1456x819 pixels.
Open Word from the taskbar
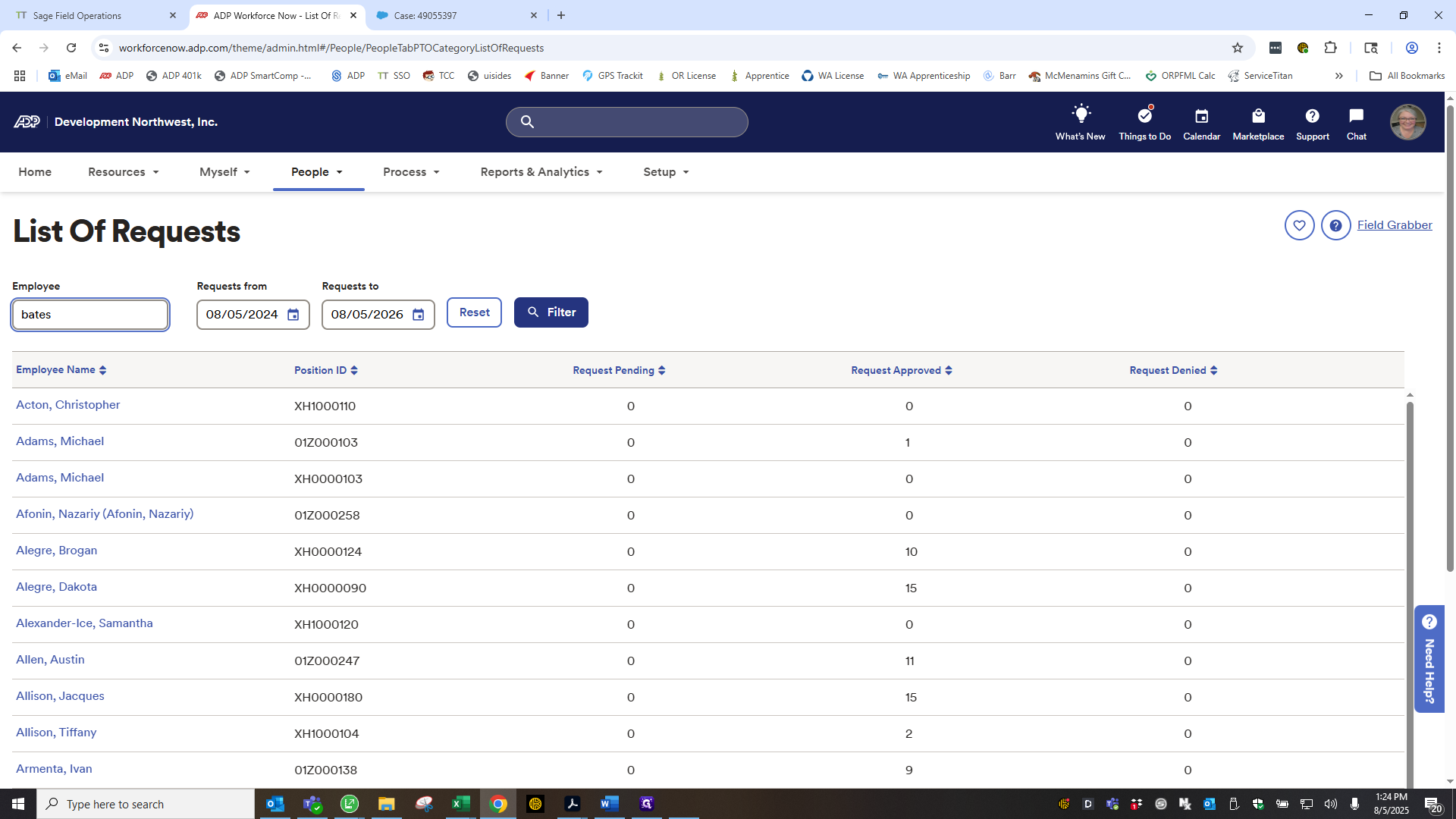pos(609,804)
